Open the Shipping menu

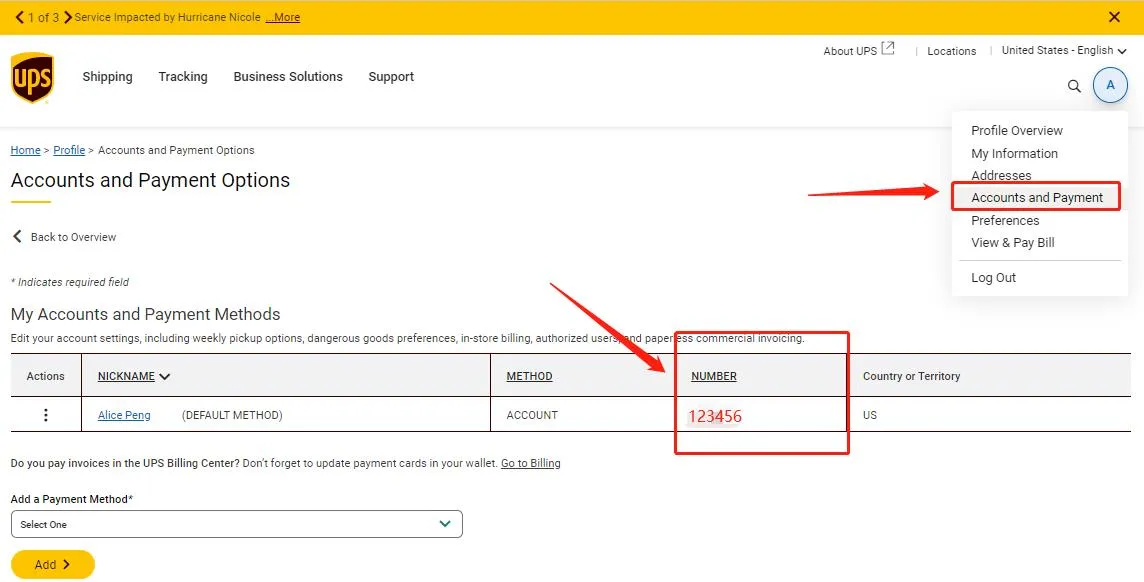point(107,77)
